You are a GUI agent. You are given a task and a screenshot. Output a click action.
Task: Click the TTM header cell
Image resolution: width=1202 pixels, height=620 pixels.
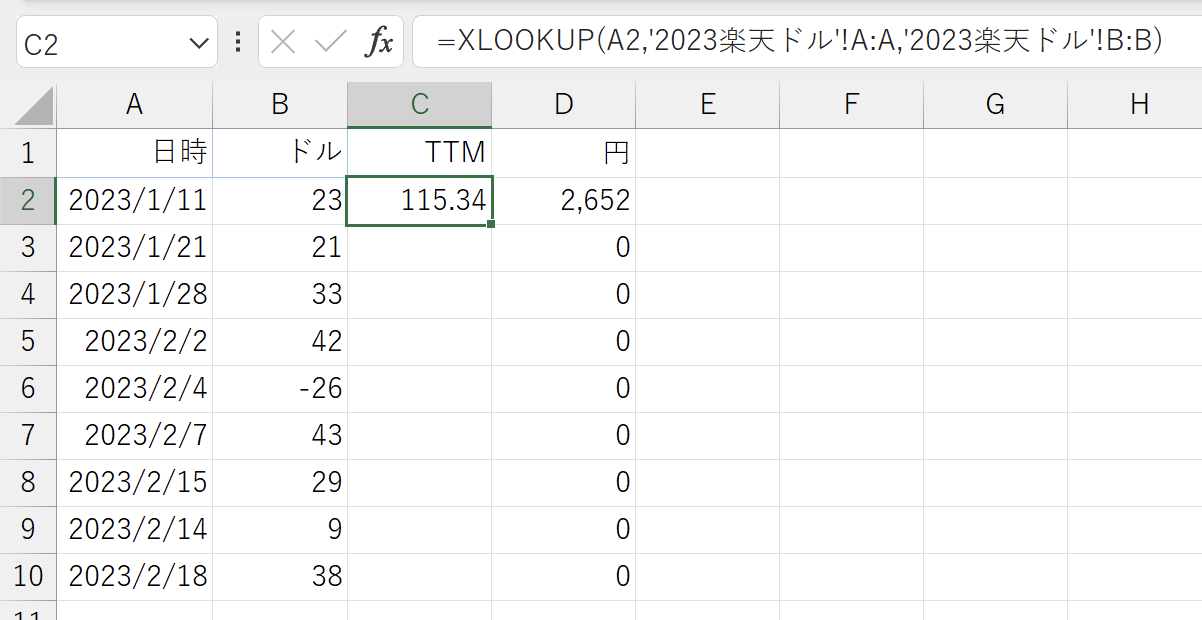click(420, 153)
